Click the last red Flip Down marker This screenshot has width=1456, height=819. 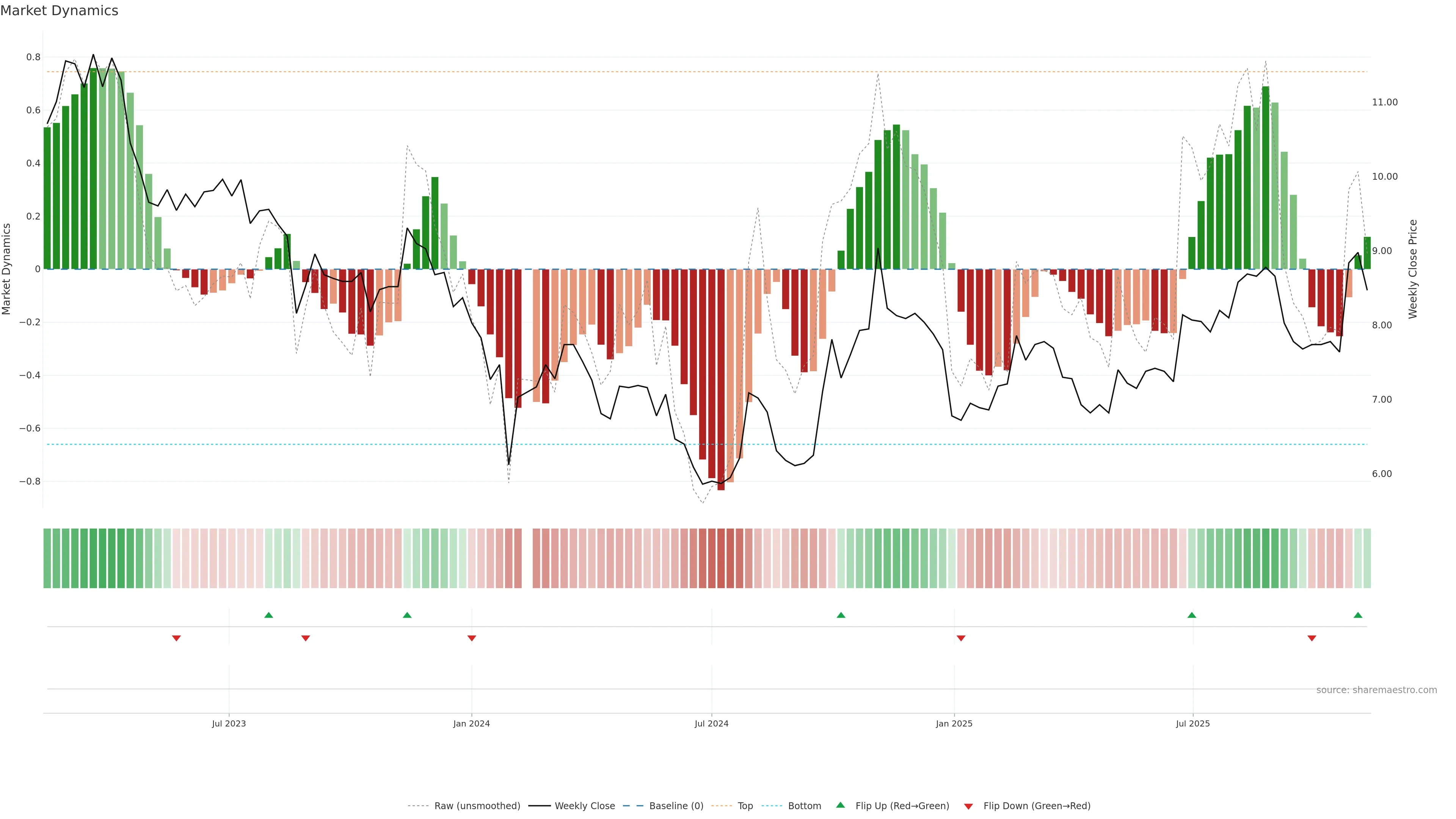point(1312,638)
